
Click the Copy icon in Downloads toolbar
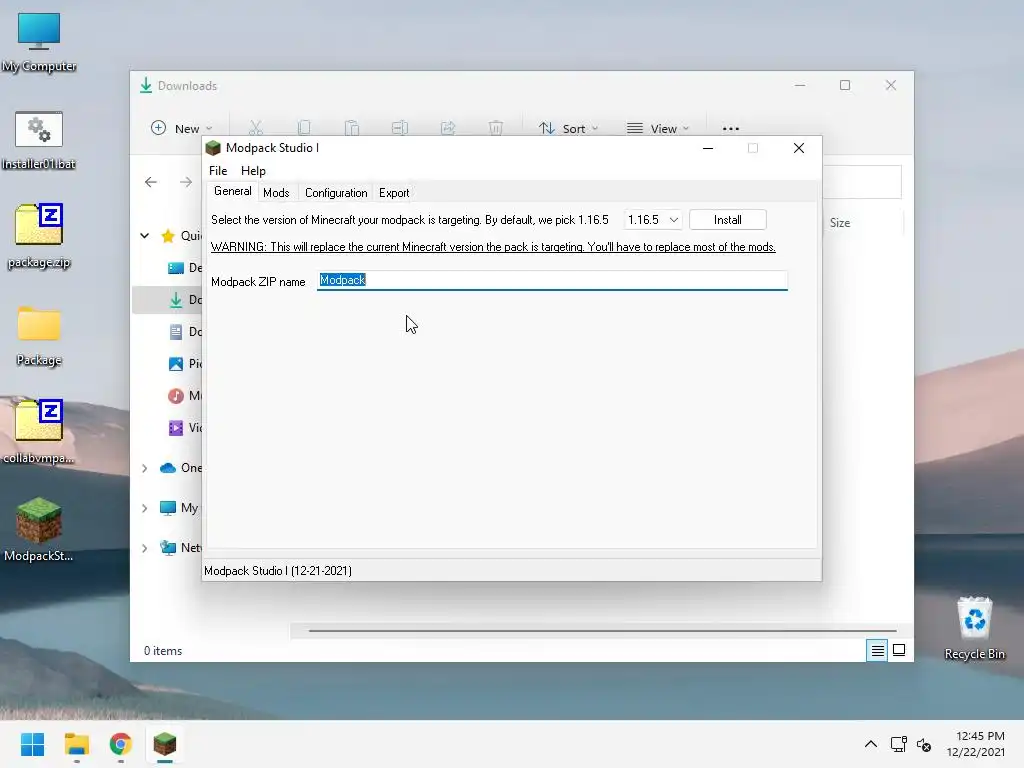[x=304, y=128]
